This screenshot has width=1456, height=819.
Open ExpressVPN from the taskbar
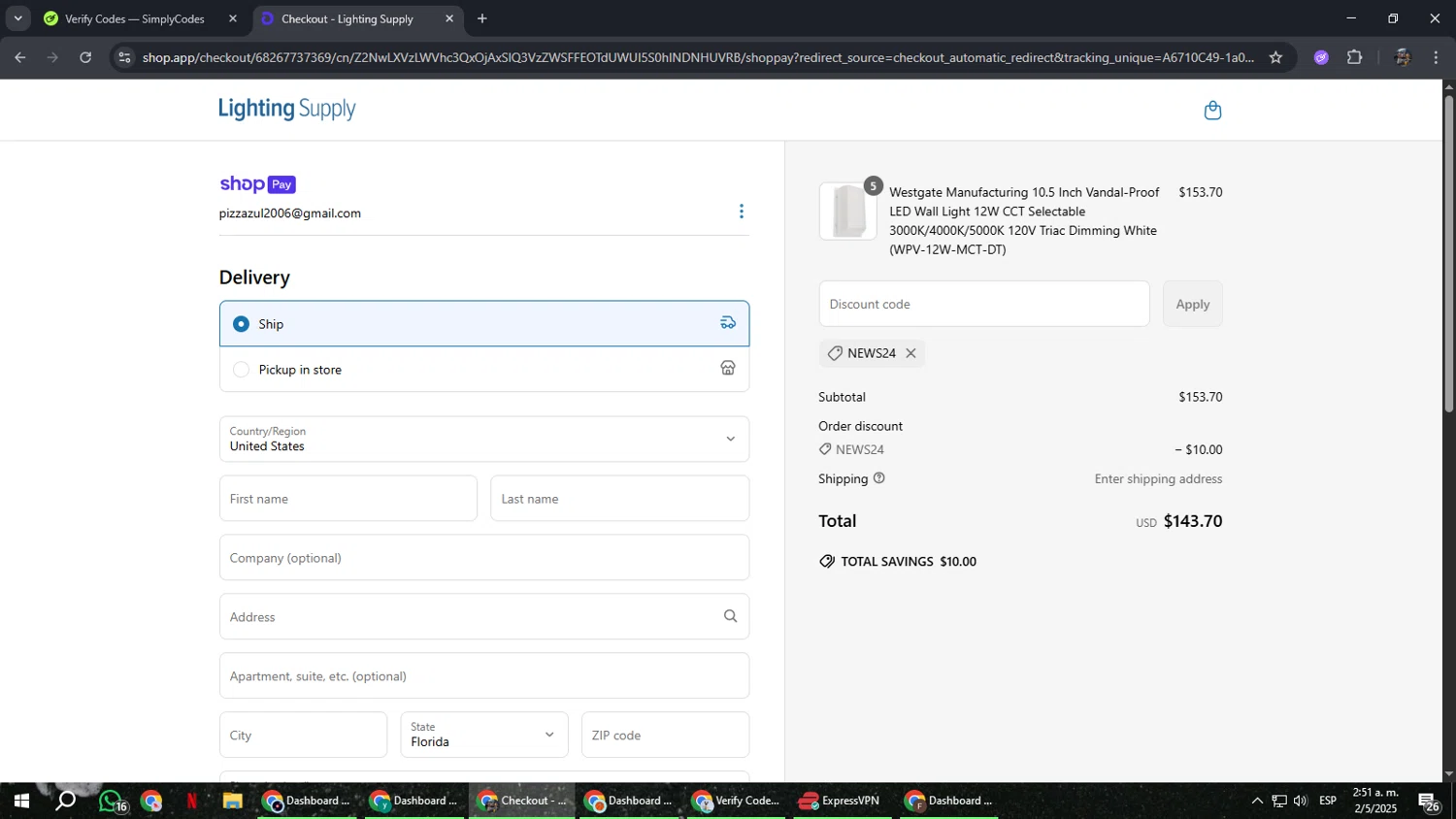(x=841, y=802)
